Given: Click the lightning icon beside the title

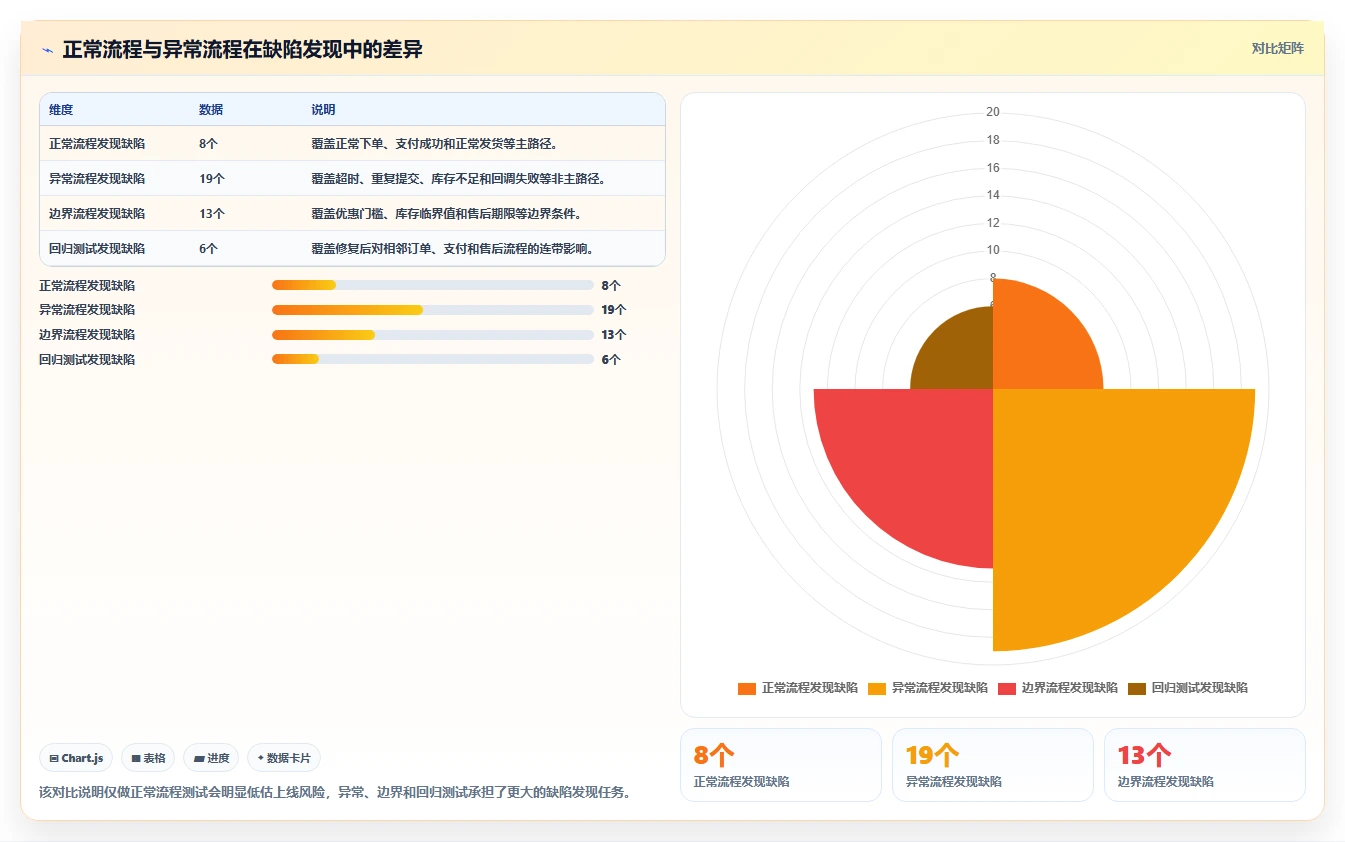Looking at the screenshot, I should (47, 49).
